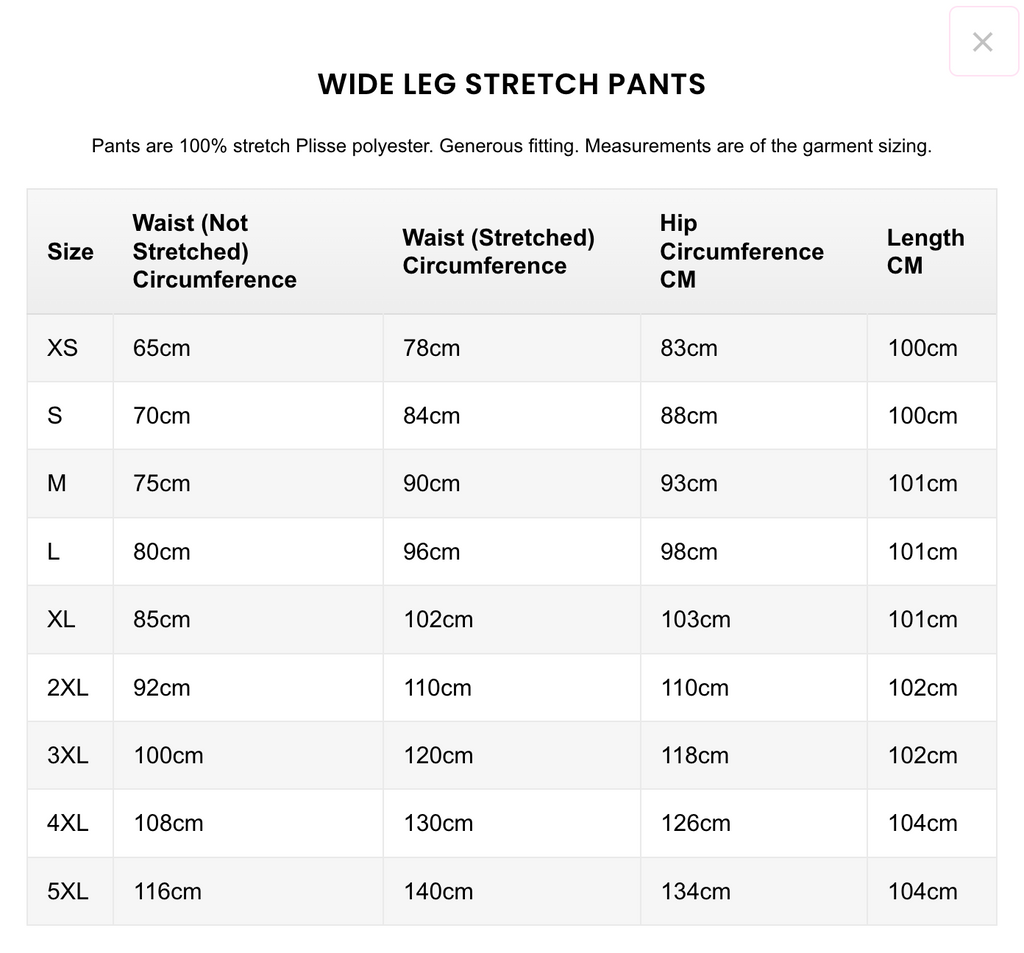Click the Length CM column header
This screenshot has width=1024, height=953.
click(925, 251)
